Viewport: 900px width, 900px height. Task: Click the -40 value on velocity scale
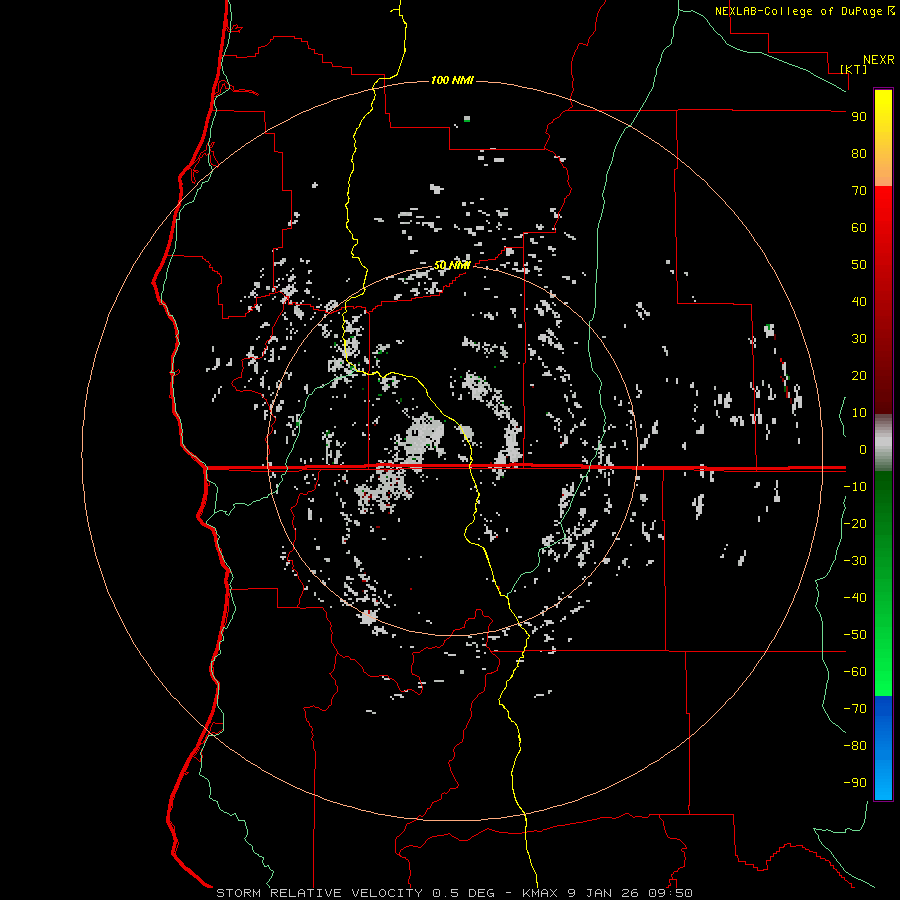tap(855, 598)
